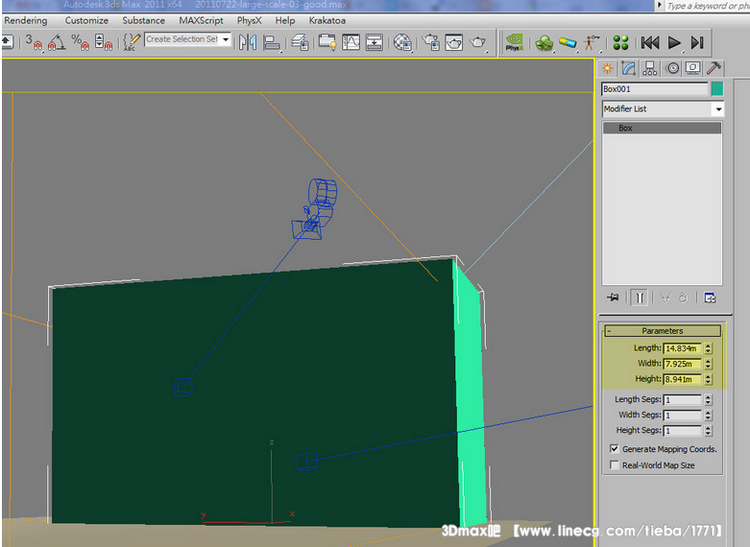Adjust the Width Segs spinner

point(708,415)
